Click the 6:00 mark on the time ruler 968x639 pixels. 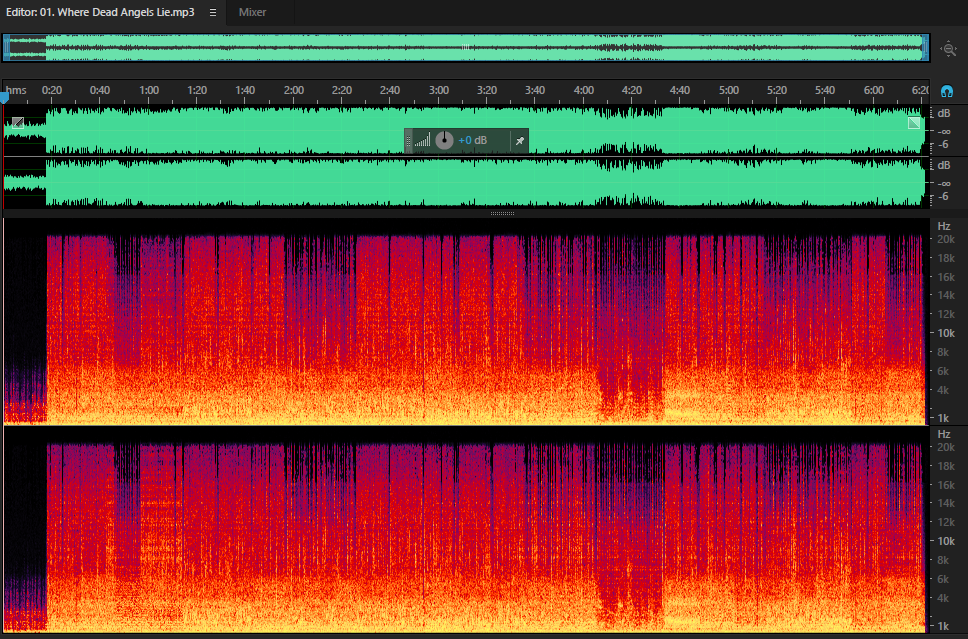[x=874, y=90]
